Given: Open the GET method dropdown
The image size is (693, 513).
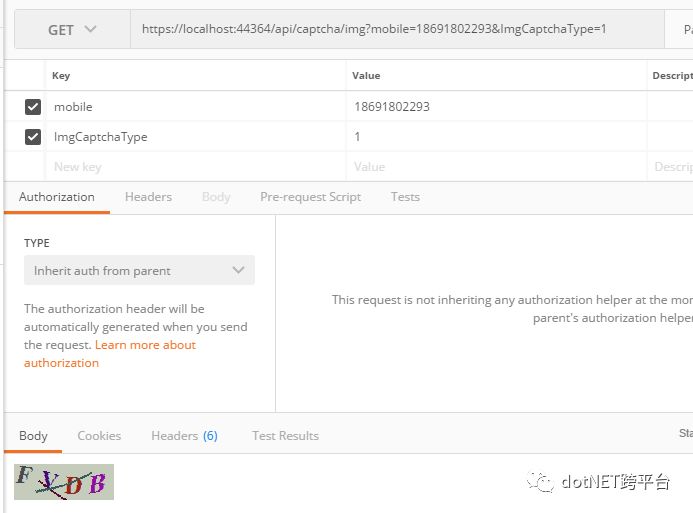Looking at the screenshot, I should tap(72, 30).
